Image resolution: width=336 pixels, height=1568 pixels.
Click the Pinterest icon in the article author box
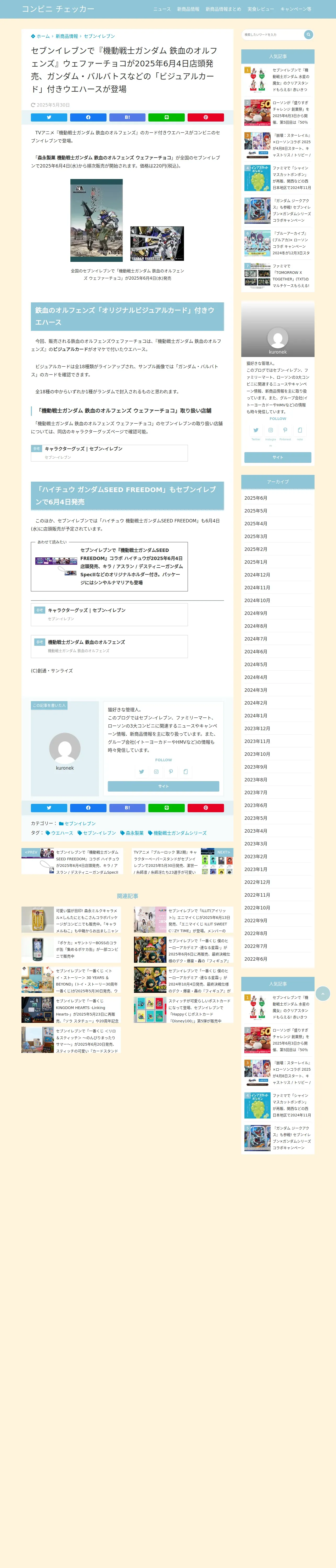pyautogui.click(x=171, y=772)
